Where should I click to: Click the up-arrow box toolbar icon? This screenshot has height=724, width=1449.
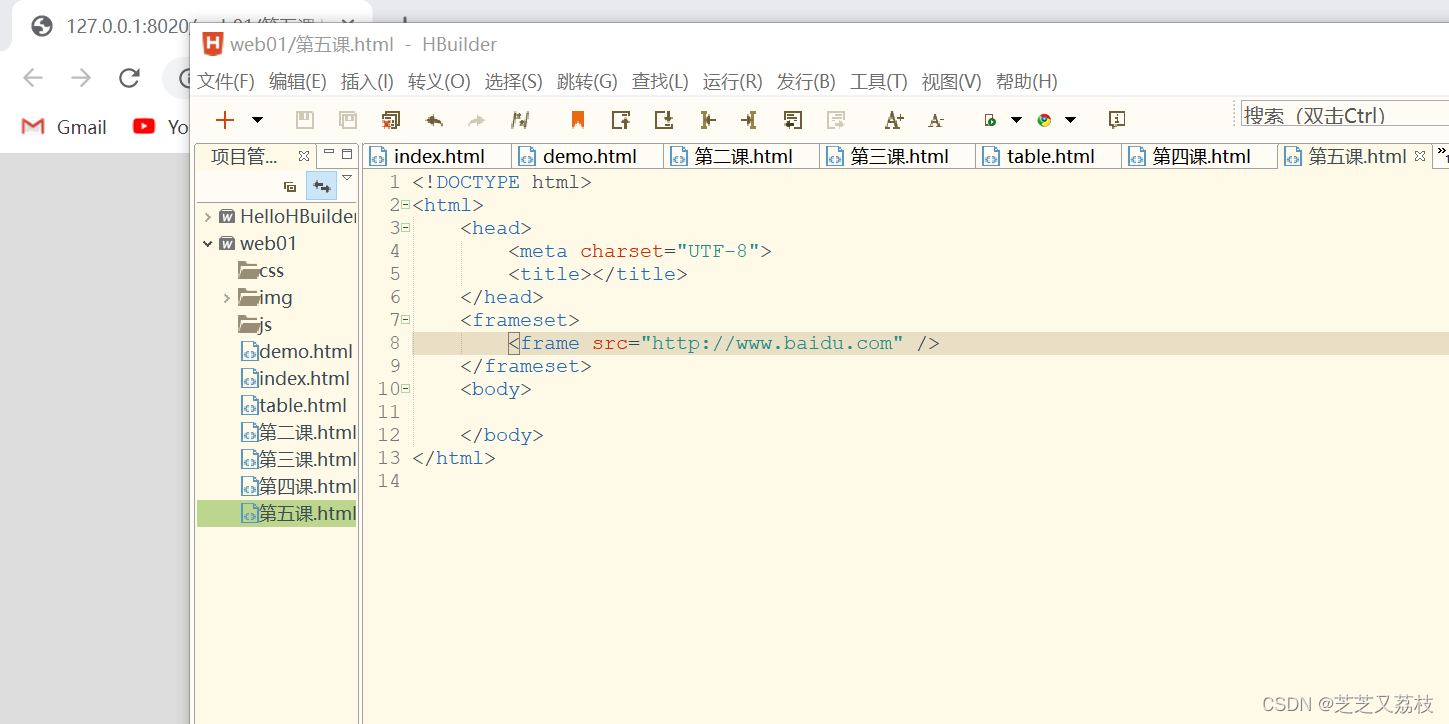click(621, 120)
